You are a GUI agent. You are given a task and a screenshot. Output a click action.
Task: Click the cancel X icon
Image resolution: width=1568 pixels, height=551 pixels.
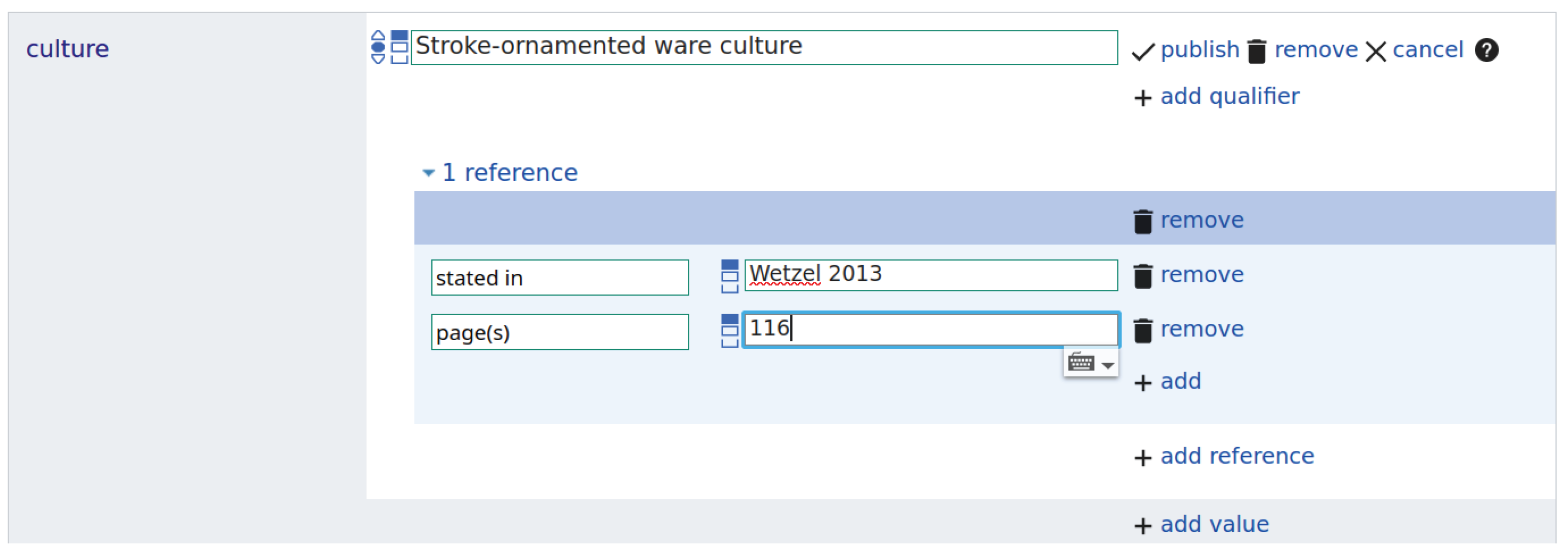click(1375, 51)
